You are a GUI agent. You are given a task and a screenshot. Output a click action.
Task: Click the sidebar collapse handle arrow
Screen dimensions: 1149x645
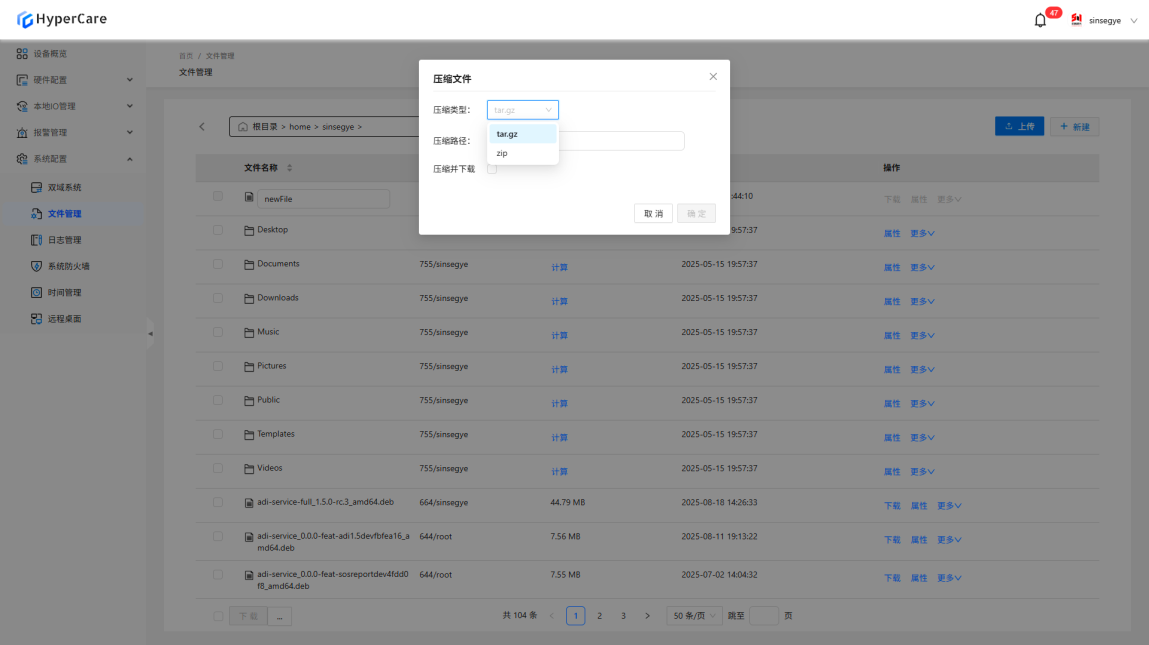[x=150, y=333]
